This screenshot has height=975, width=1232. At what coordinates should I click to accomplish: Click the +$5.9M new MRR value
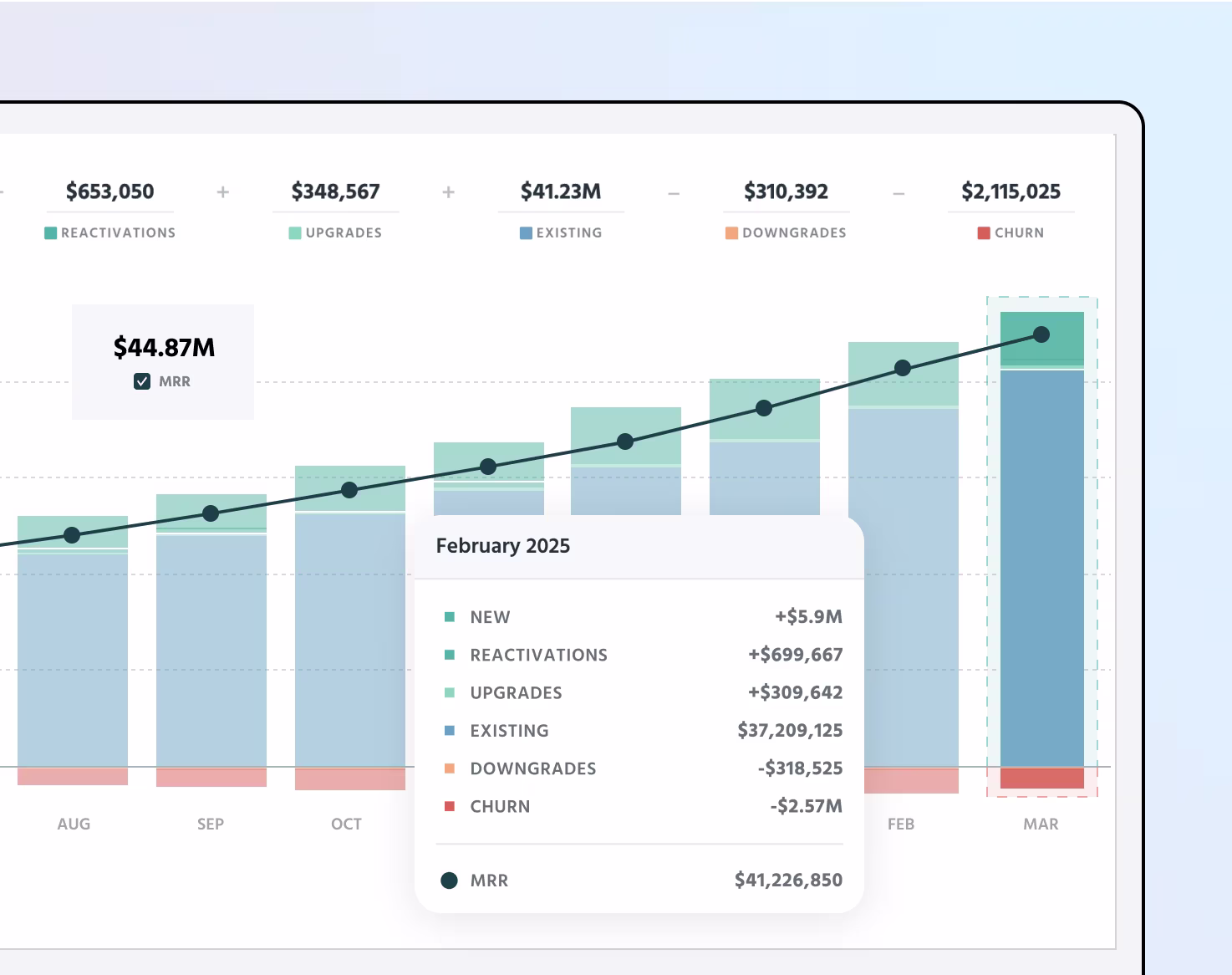tap(808, 617)
